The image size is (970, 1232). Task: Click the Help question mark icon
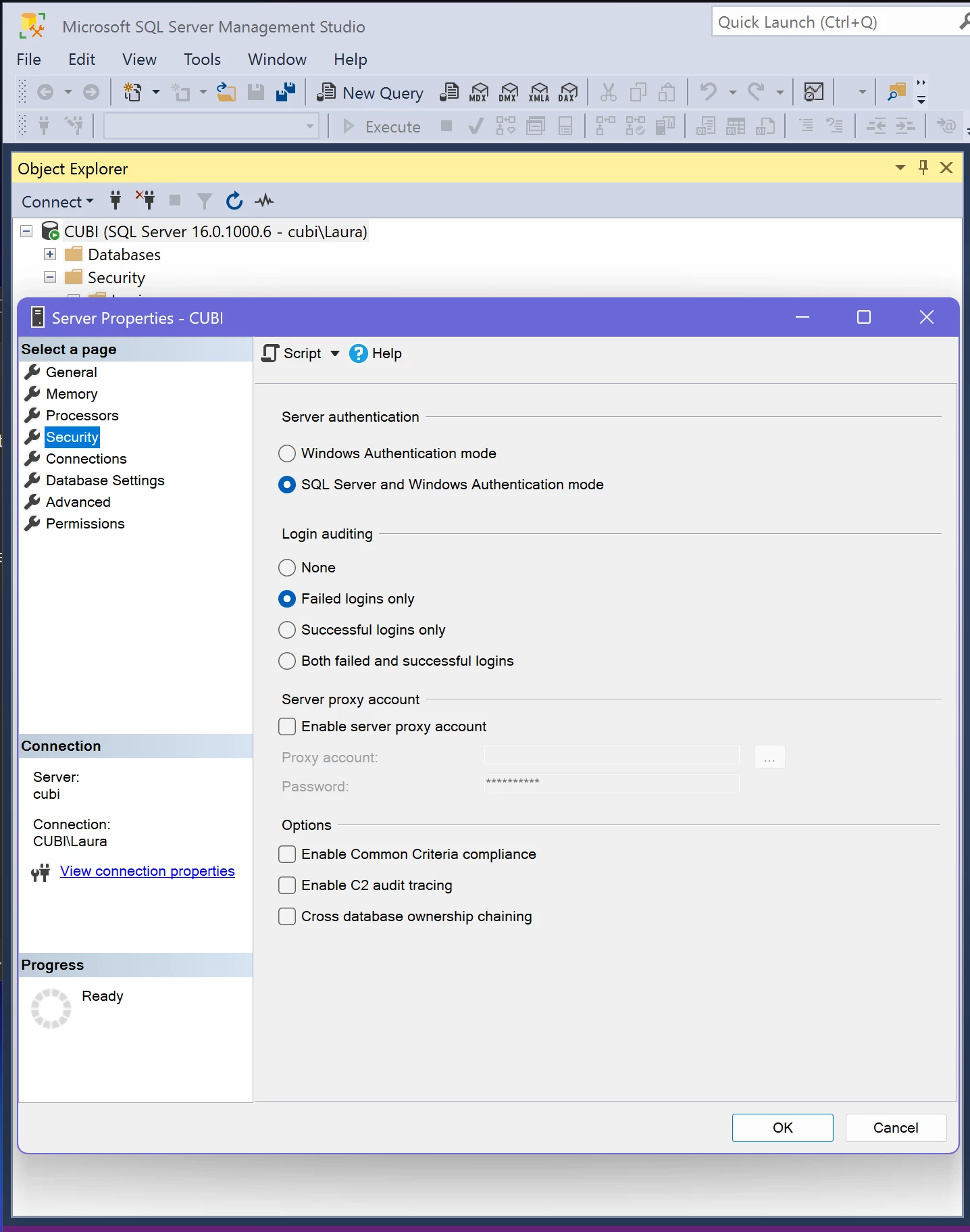coord(358,353)
